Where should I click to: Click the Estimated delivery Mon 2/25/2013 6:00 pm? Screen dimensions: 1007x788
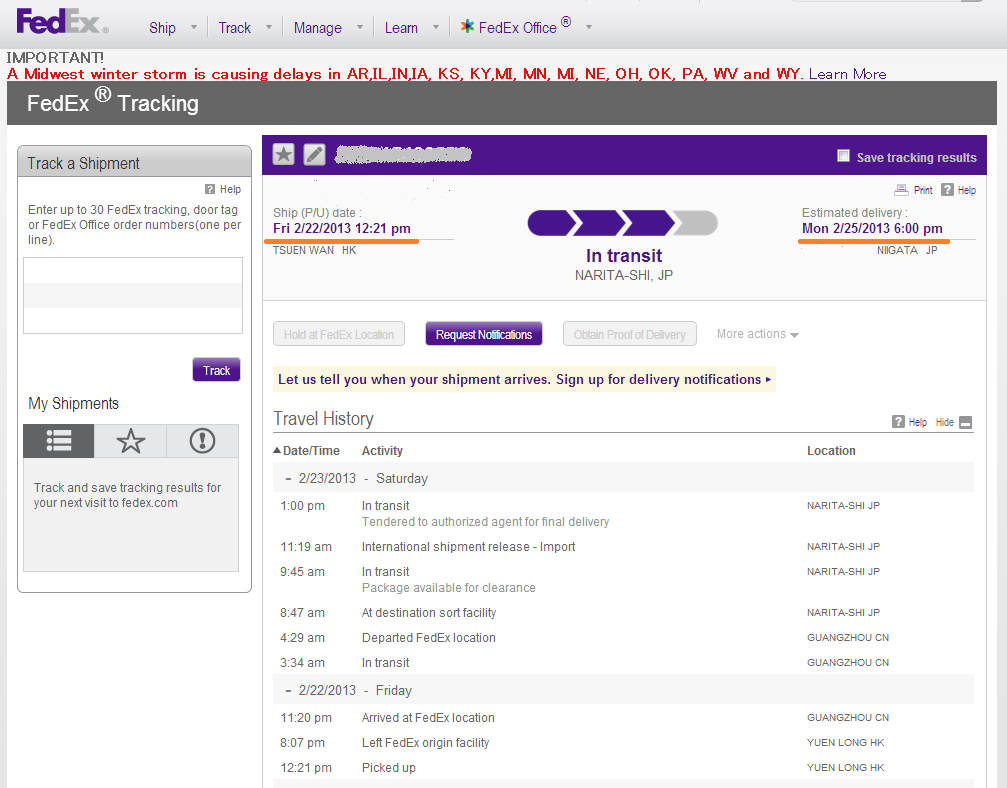coord(872,228)
